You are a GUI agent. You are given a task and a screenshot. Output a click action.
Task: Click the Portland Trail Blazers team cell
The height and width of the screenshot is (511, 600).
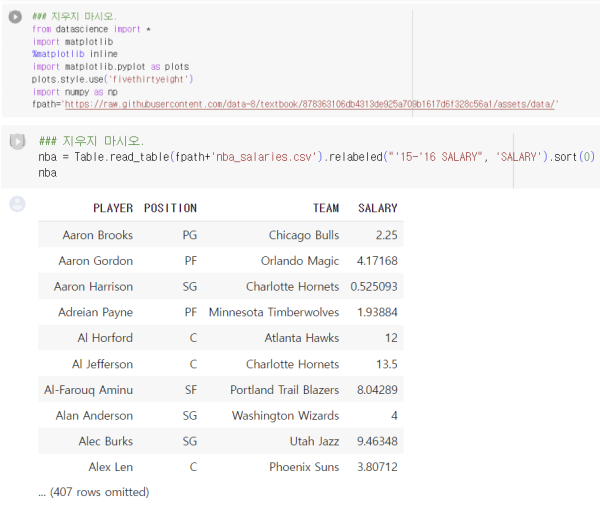pyautogui.click(x=285, y=390)
